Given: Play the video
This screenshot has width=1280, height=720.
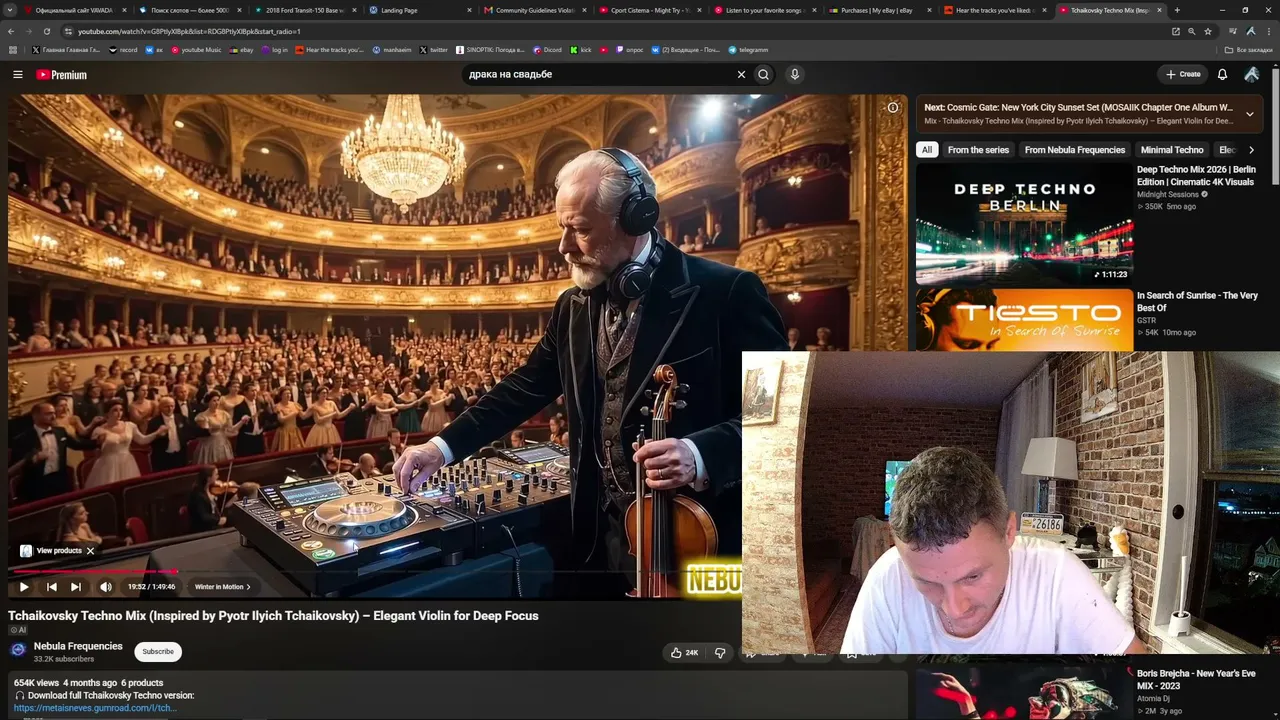Looking at the screenshot, I should 24,587.
